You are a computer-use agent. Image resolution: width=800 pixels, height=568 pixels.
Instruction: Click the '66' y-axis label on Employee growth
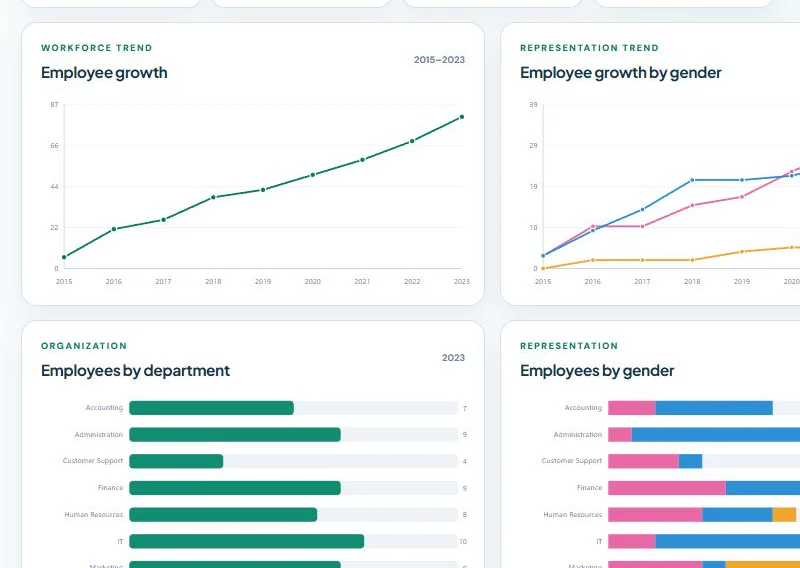54,146
